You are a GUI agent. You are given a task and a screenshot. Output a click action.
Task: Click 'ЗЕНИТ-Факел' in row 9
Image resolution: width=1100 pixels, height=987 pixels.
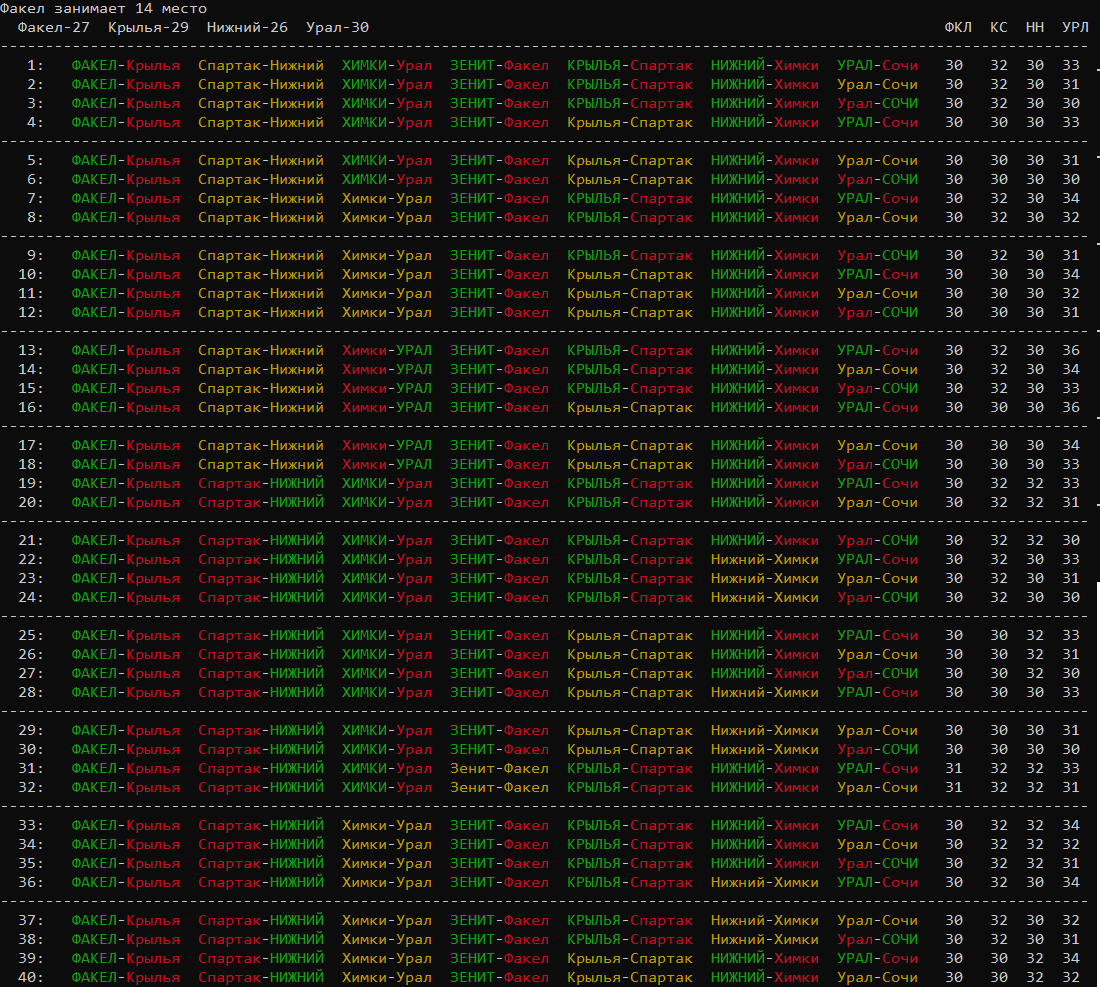(x=499, y=255)
